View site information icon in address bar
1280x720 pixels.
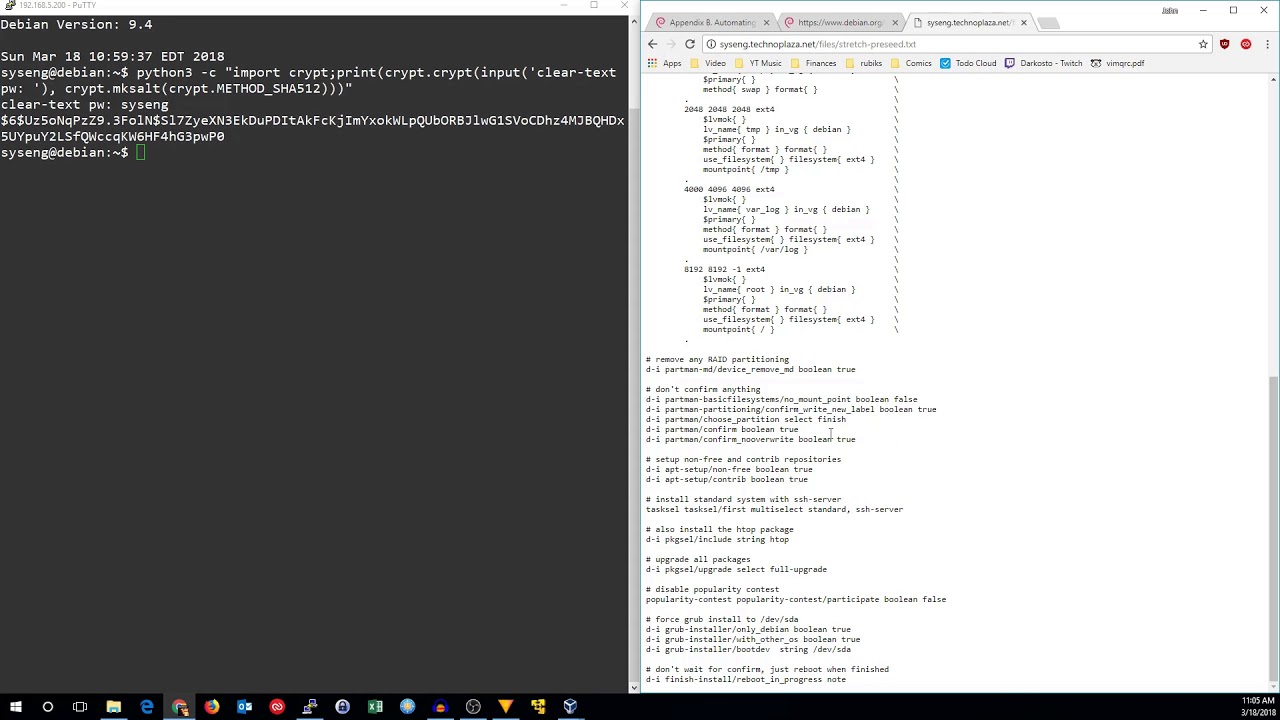click(x=711, y=44)
